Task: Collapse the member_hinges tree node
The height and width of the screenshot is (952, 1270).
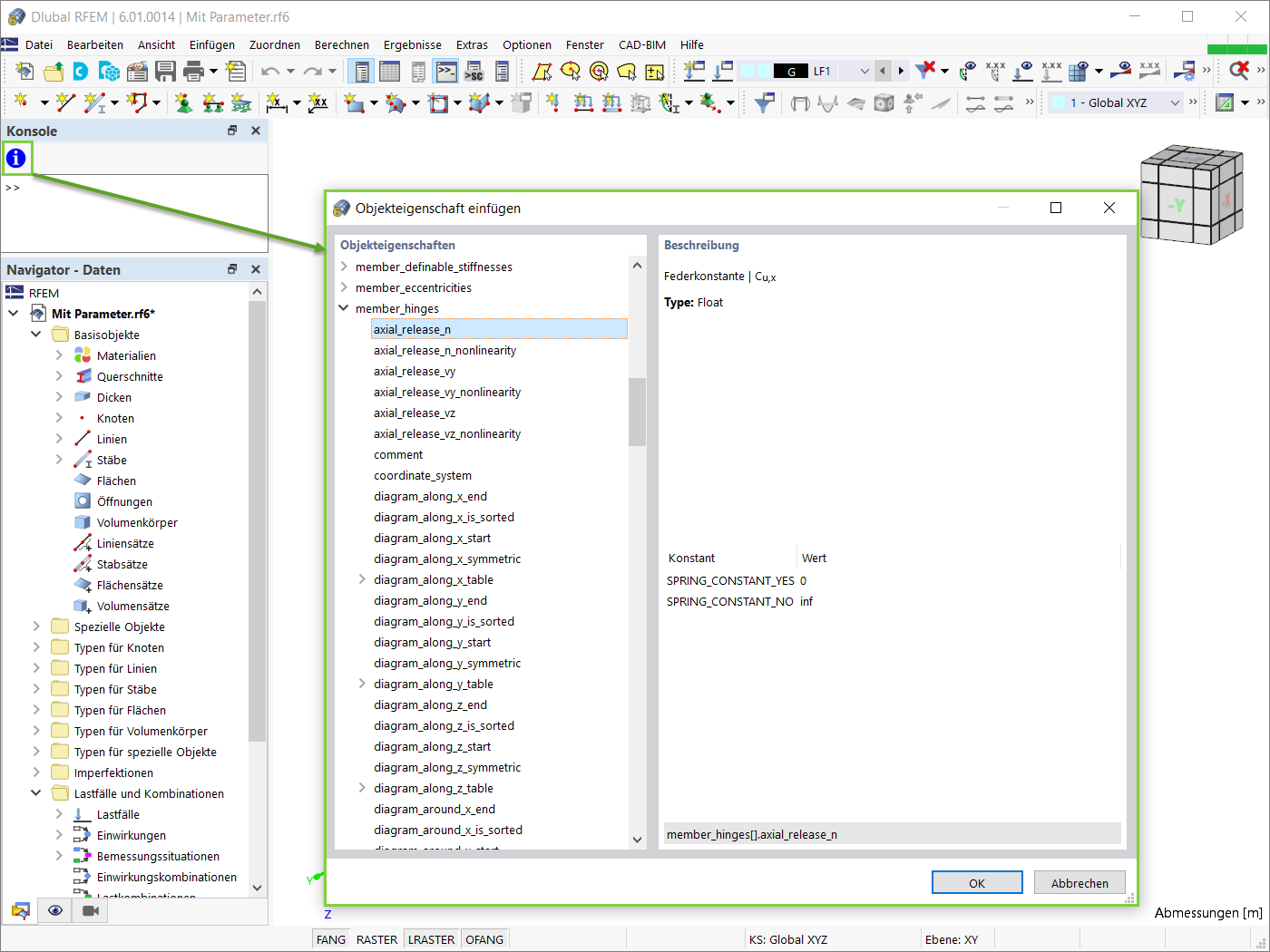Action: tap(344, 308)
